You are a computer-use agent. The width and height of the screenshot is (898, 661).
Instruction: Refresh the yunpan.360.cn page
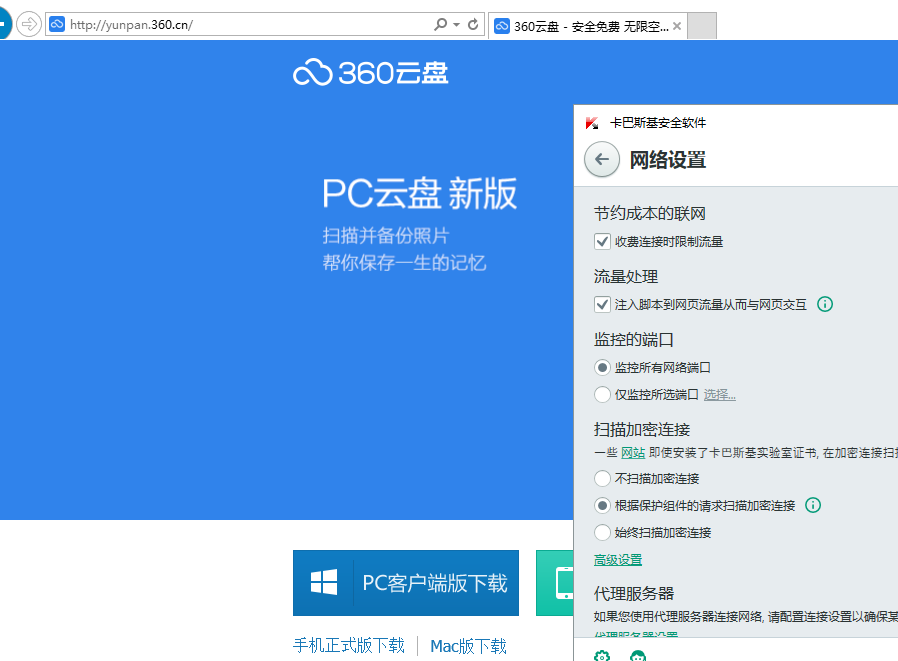(473, 25)
